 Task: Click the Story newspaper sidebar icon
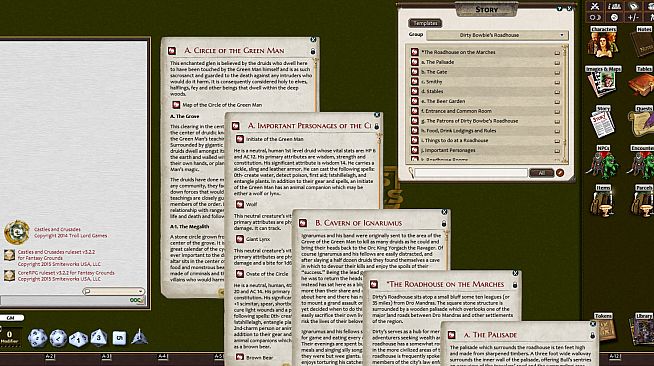pyautogui.click(x=603, y=122)
